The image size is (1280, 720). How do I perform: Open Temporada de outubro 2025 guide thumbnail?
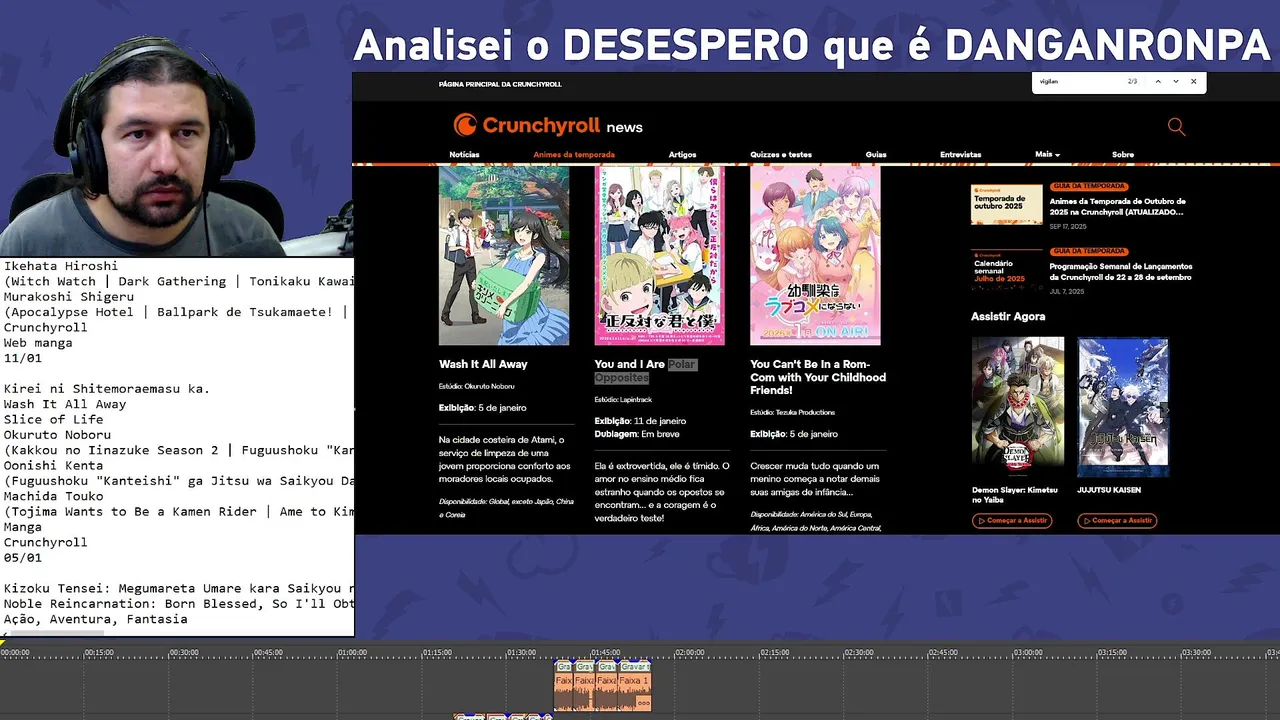[1006, 204]
